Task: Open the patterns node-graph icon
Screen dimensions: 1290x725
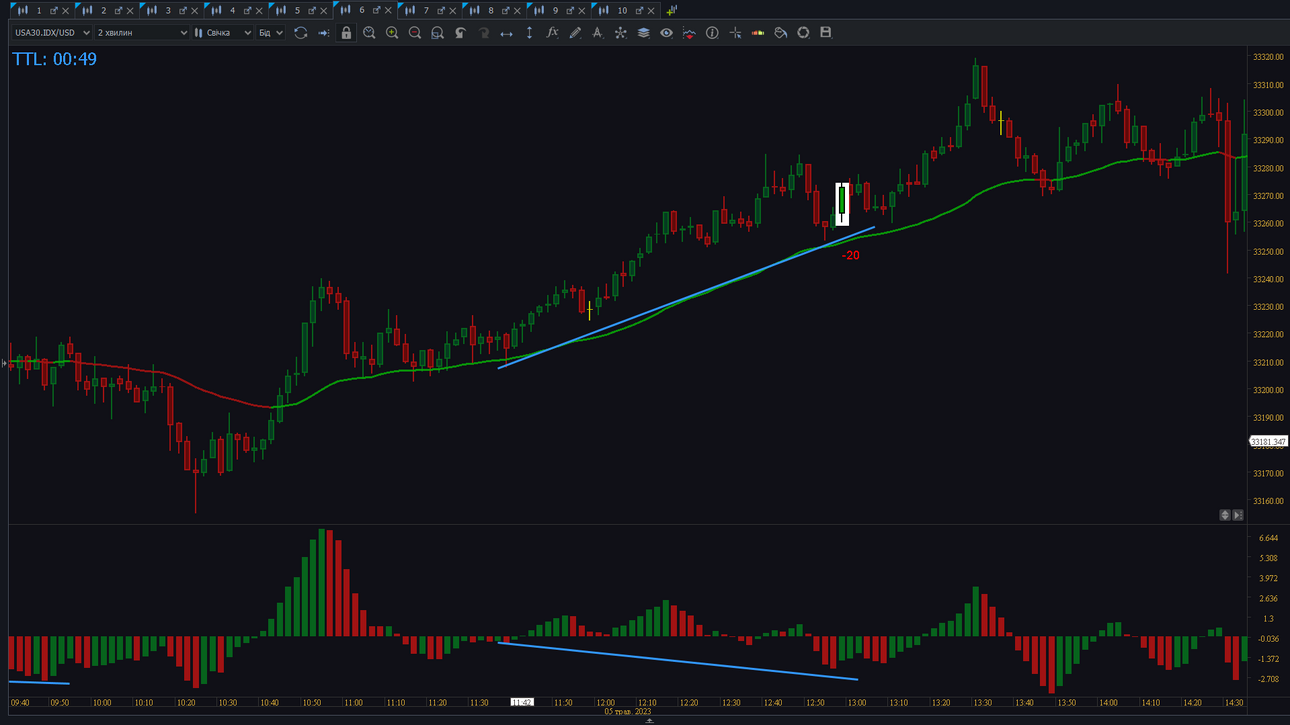Action: 620,33
